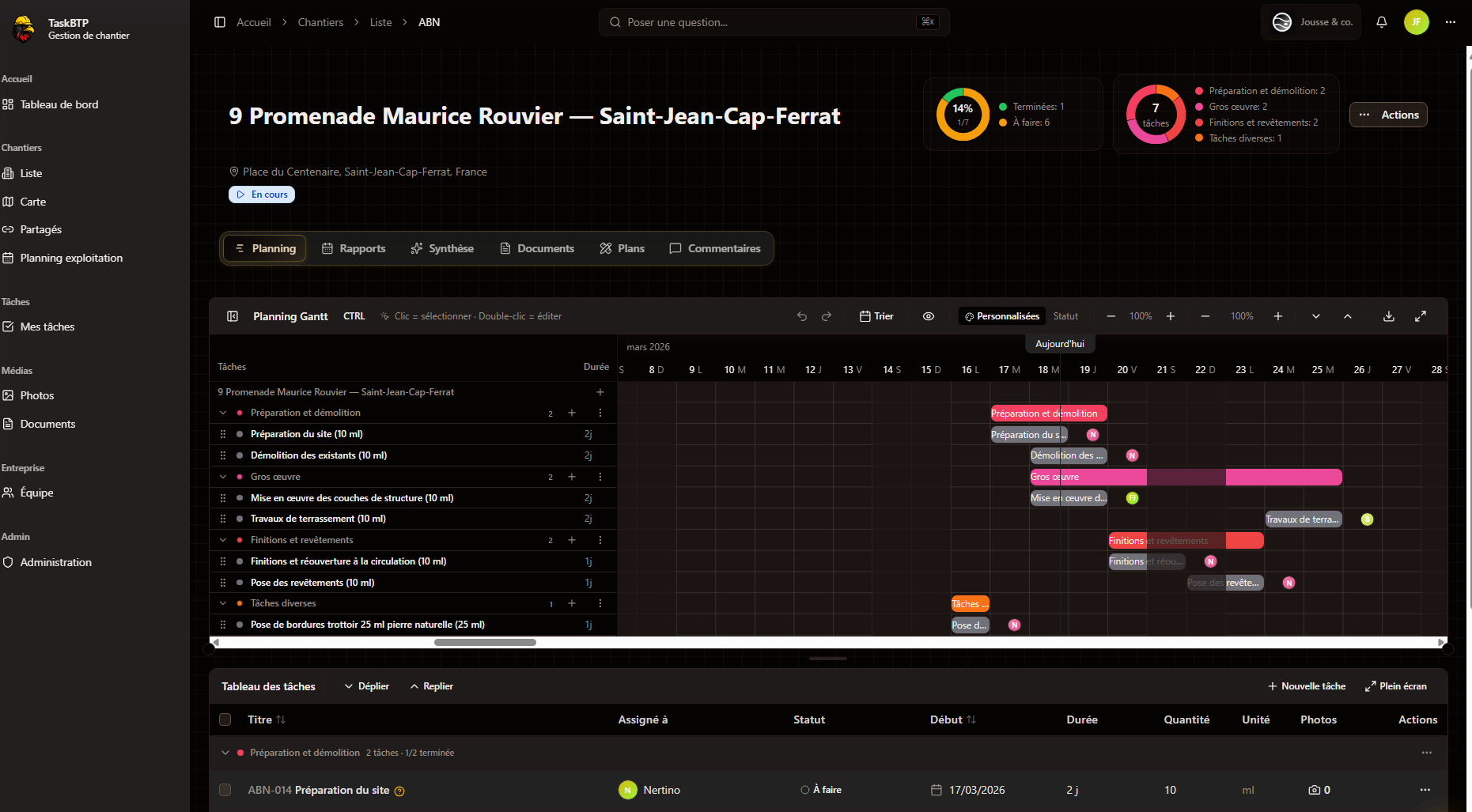Grab handle of Démolition des existants row
Screen dimensions: 1472x812
[223, 455]
